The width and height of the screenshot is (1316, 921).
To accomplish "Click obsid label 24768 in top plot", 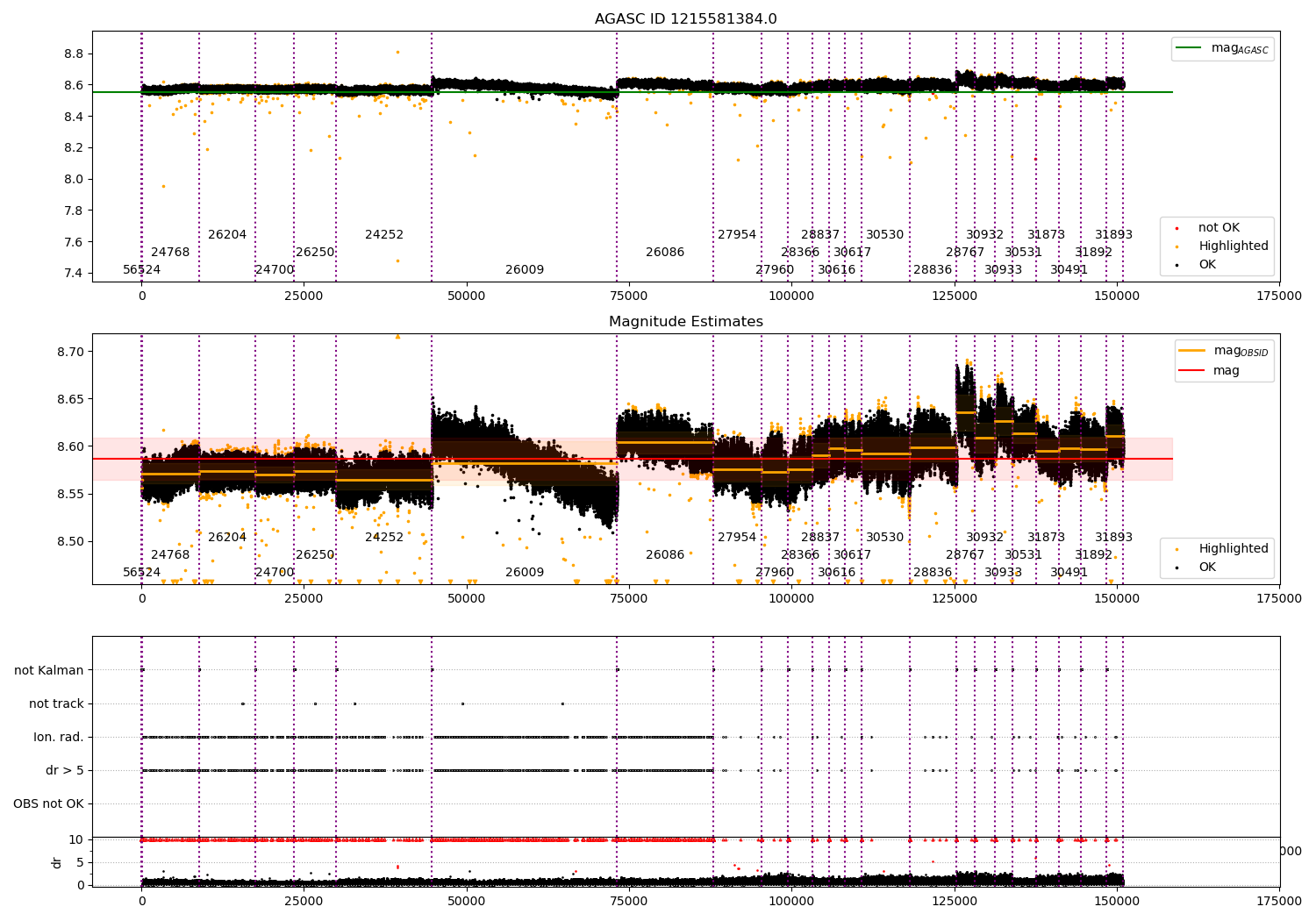I will [170, 252].
